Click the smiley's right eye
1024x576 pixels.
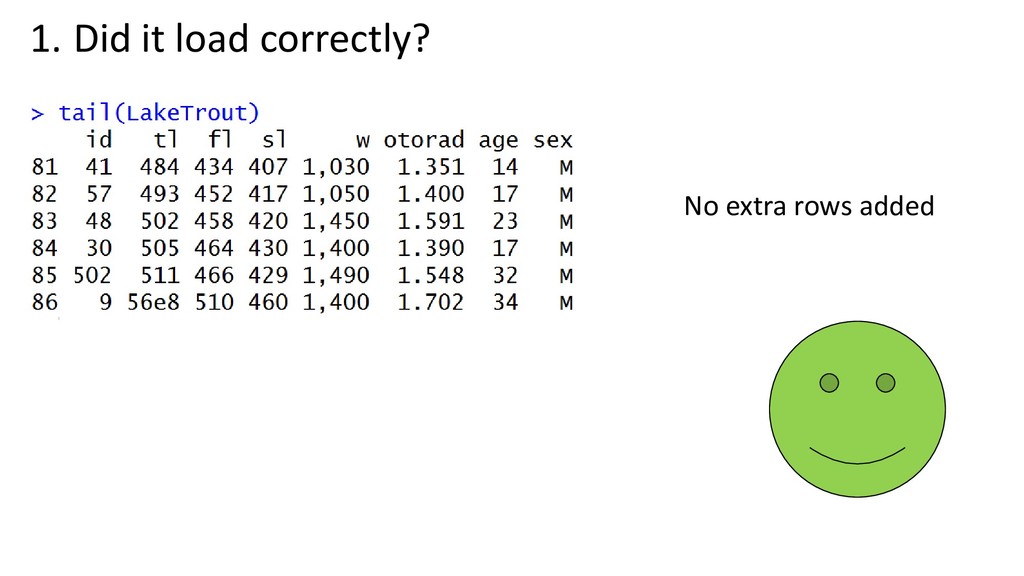click(x=886, y=383)
